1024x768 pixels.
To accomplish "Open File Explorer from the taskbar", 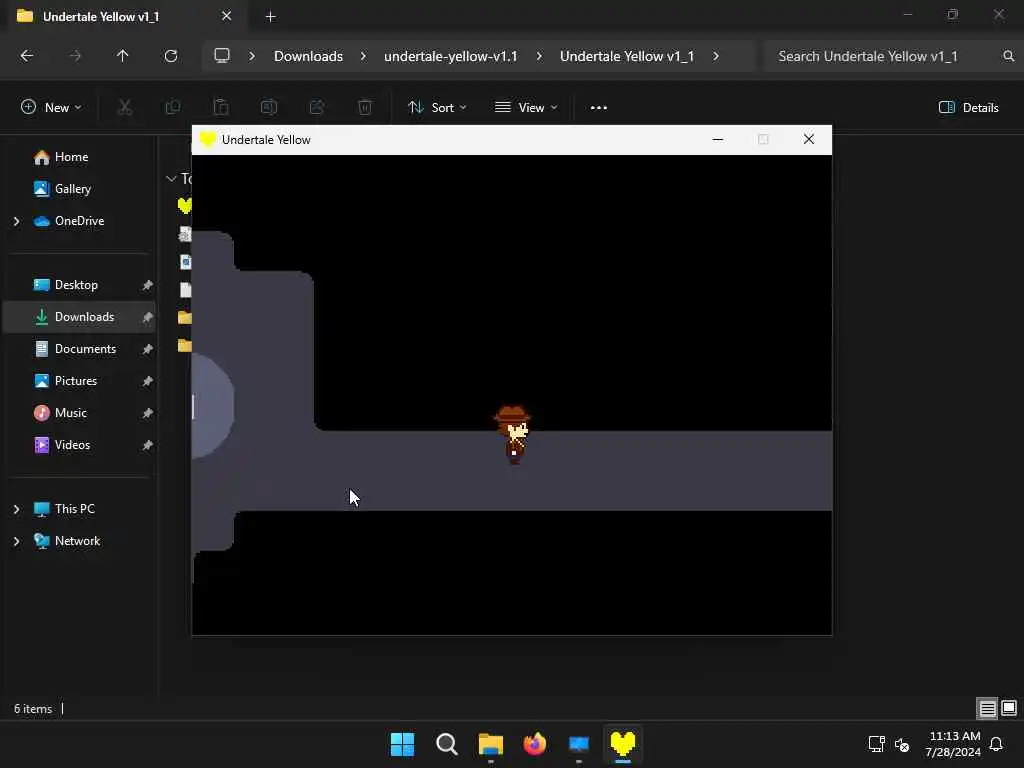I will click(490, 744).
